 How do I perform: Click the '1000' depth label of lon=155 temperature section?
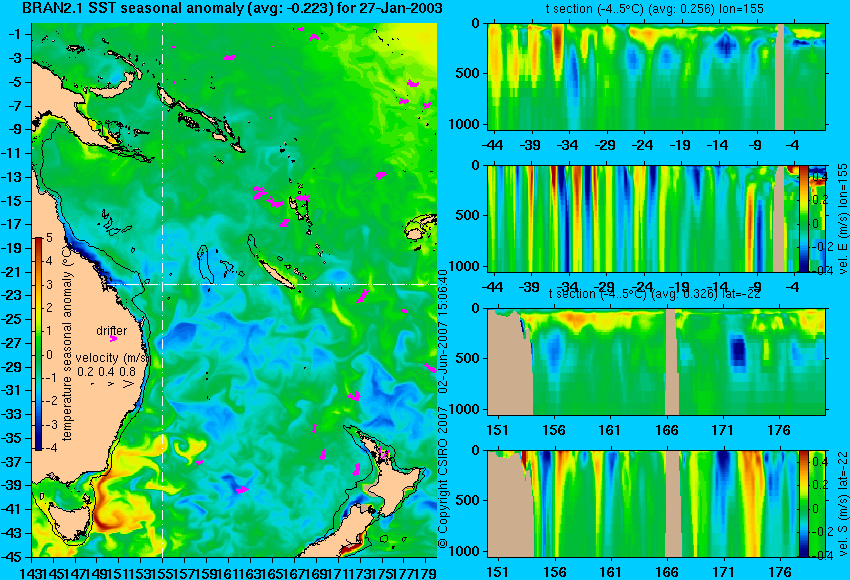click(x=464, y=124)
